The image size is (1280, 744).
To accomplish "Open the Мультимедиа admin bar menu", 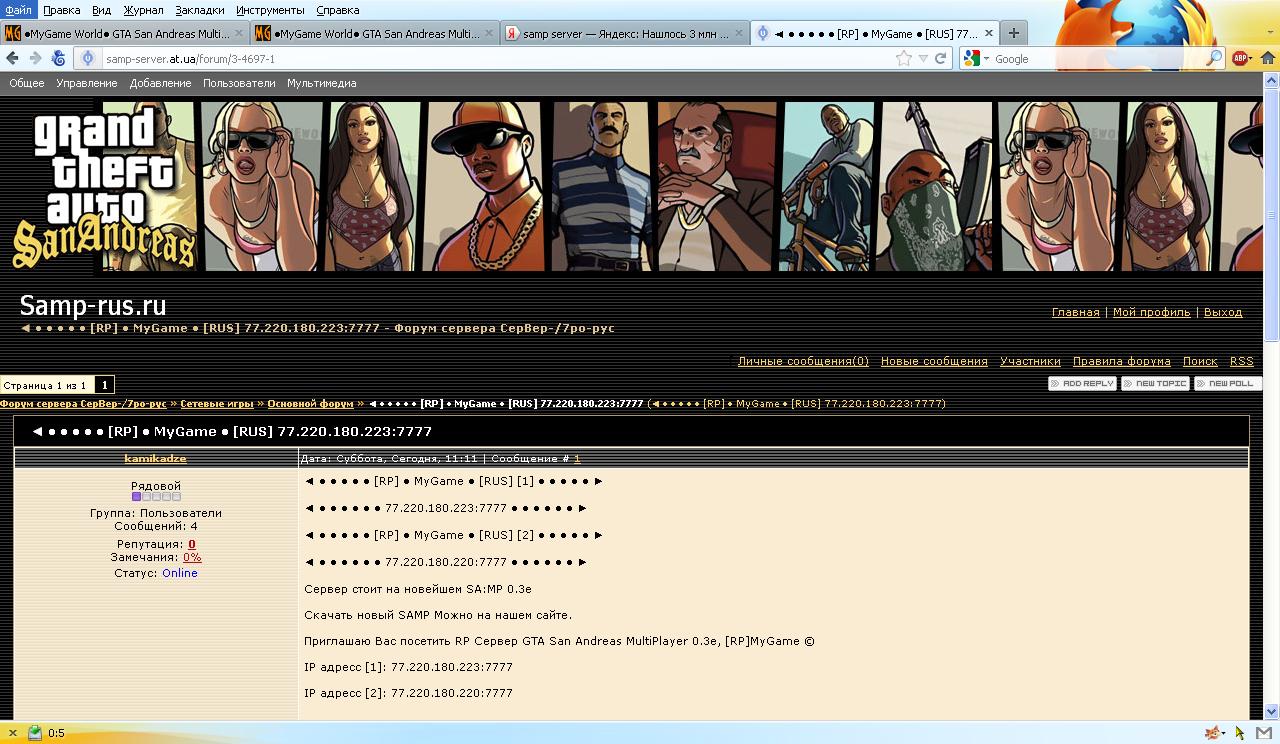I will coord(321,83).
